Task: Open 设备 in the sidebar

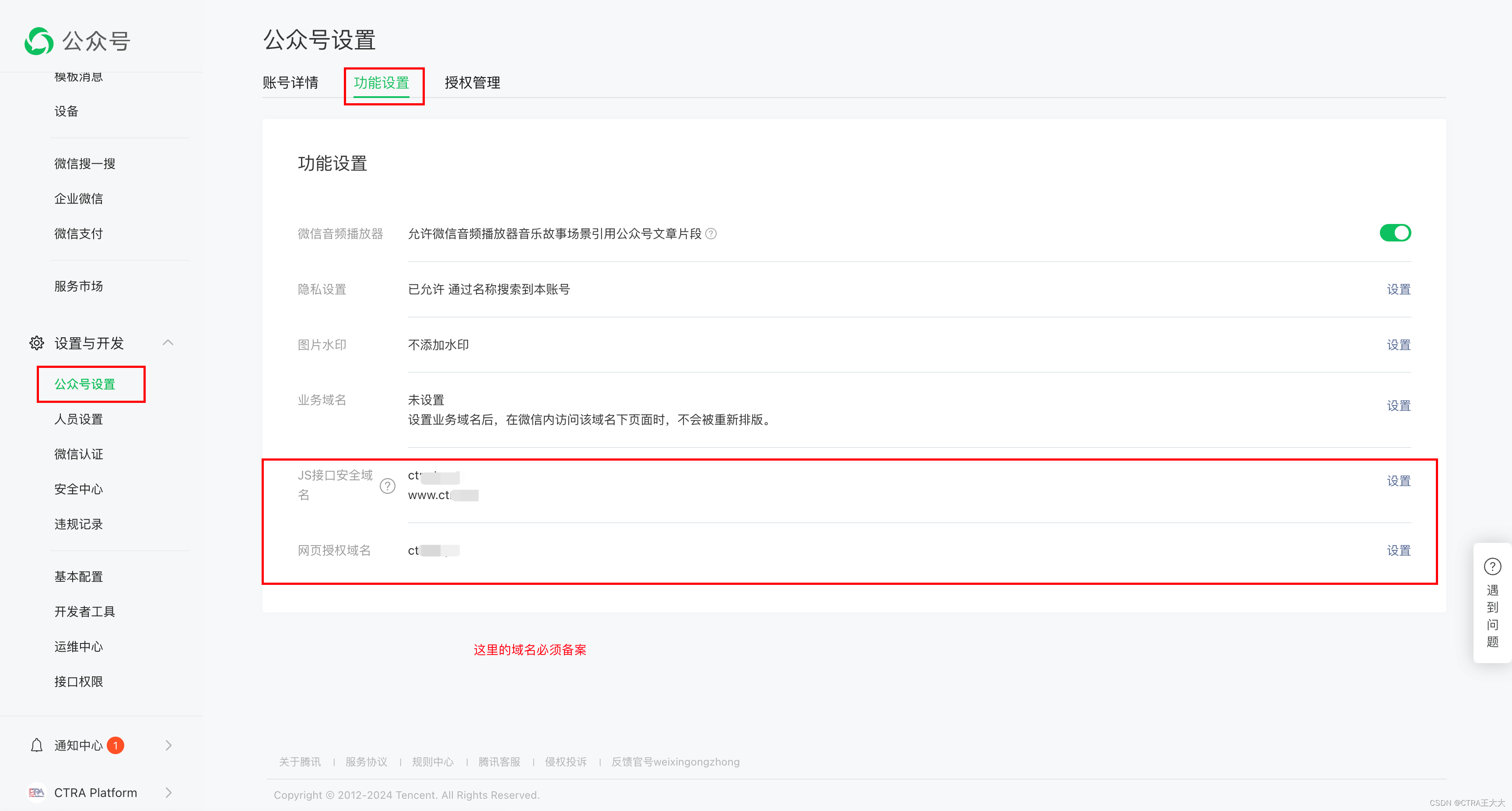Action: point(66,111)
